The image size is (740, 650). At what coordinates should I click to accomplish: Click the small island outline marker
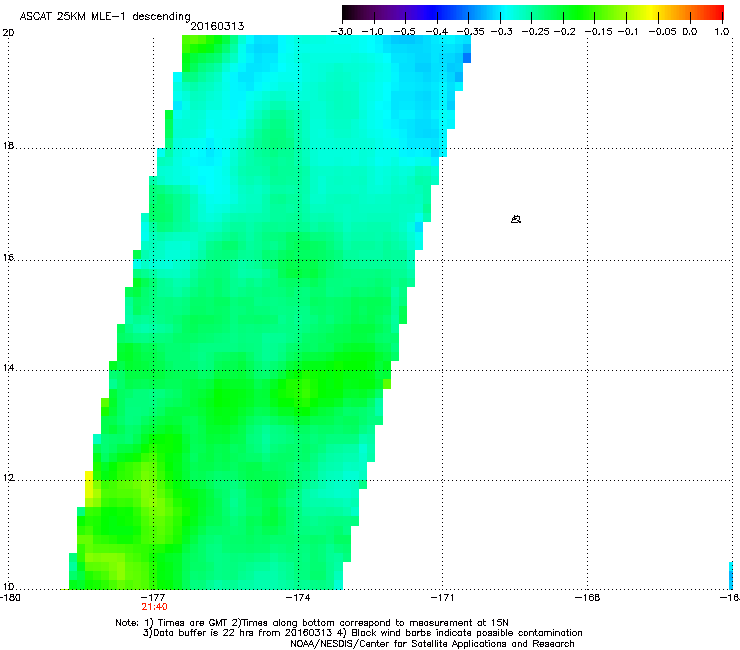(x=516, y=219)
